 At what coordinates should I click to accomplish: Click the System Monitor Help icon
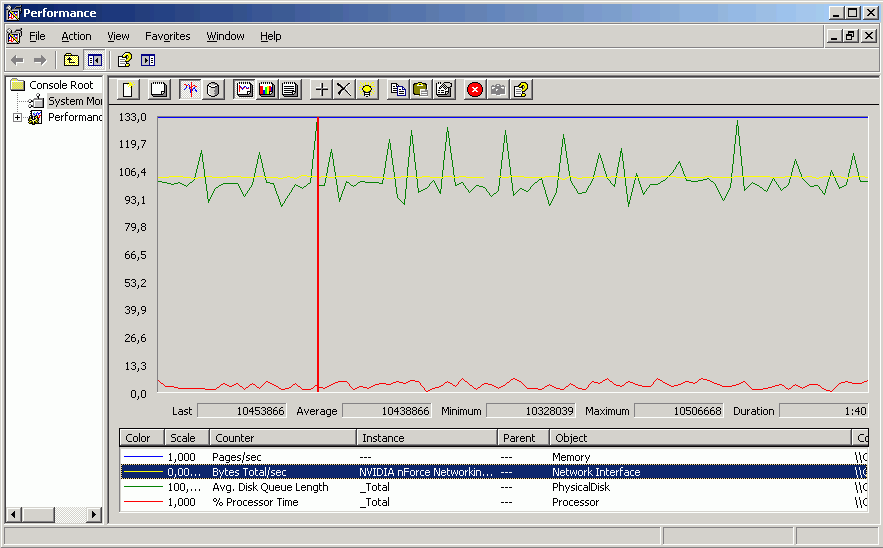521,90
